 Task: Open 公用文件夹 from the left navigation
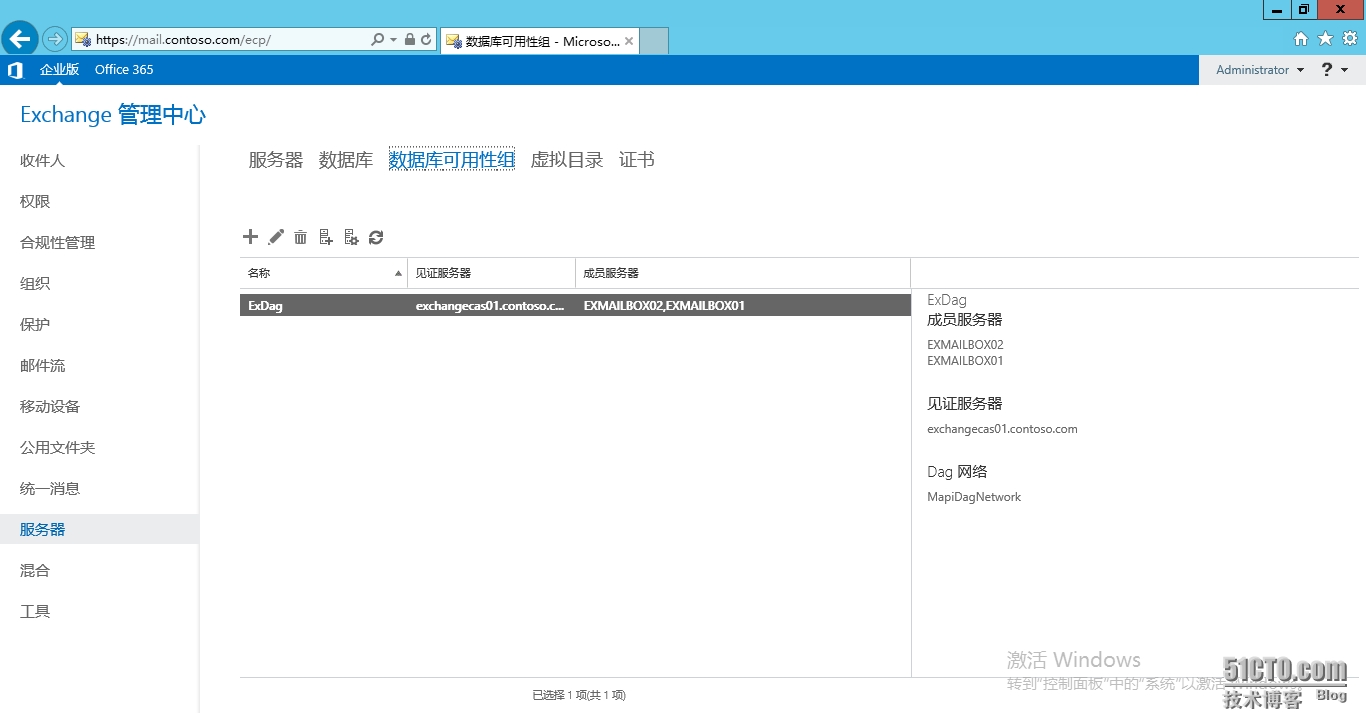[55, 447]
